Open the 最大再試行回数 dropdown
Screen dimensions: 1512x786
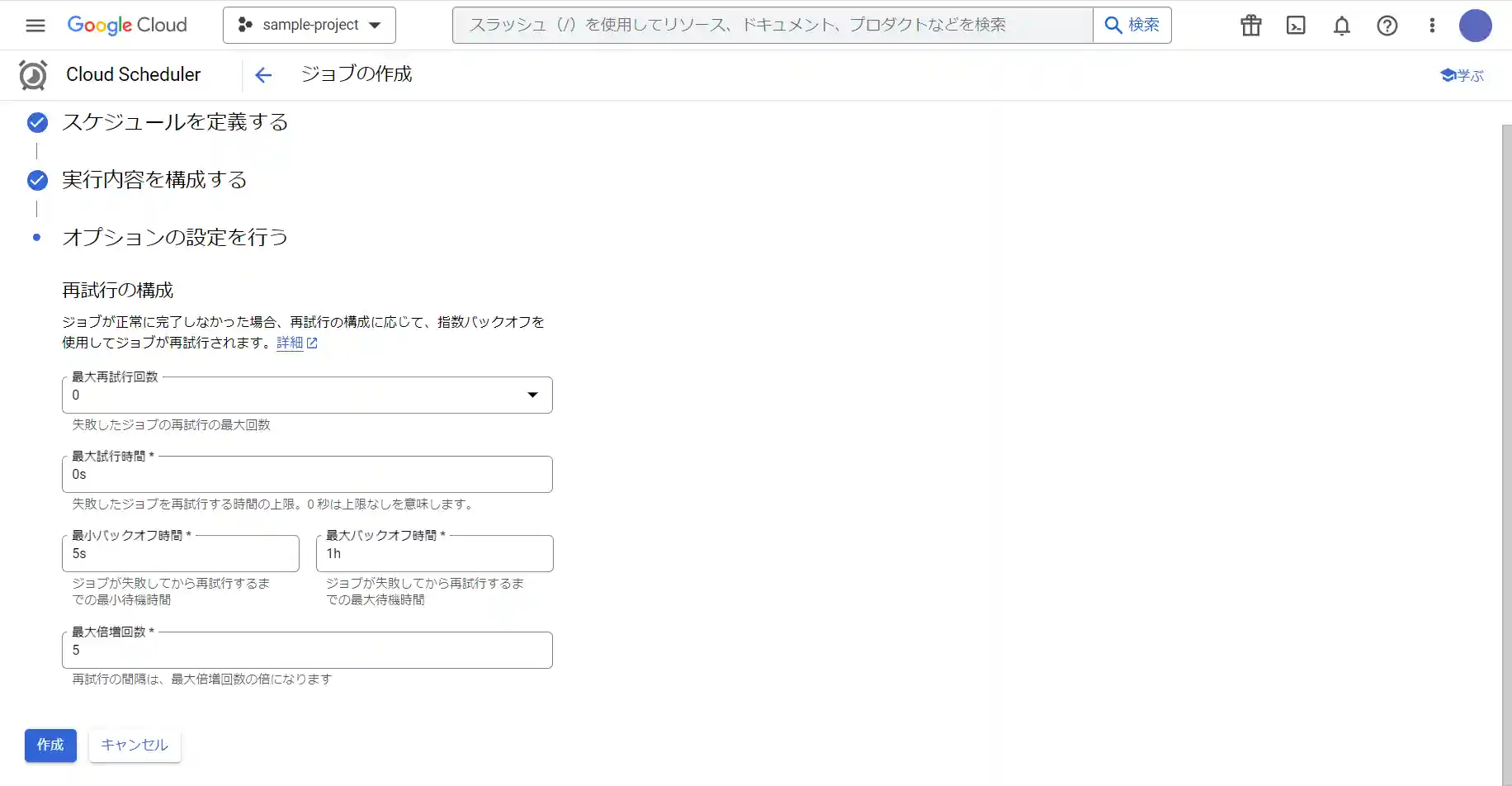click(x=307, y=395)
